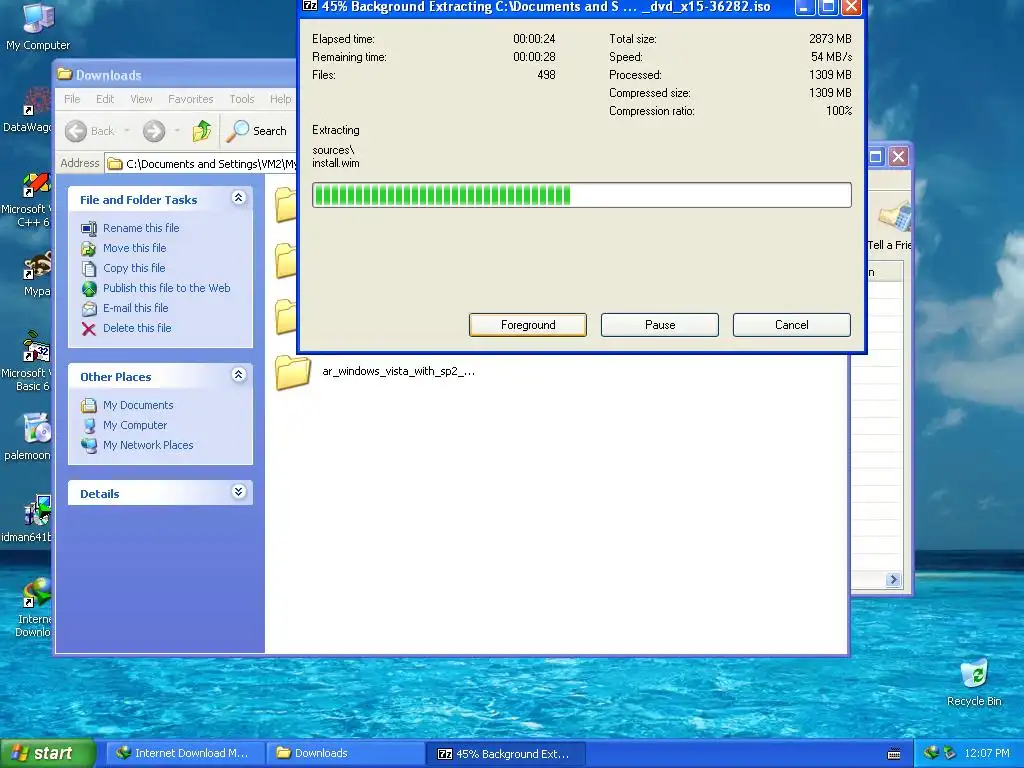1024x768 pixels.
Task: Click Rename this file link
Action: (x=141, y=228)
